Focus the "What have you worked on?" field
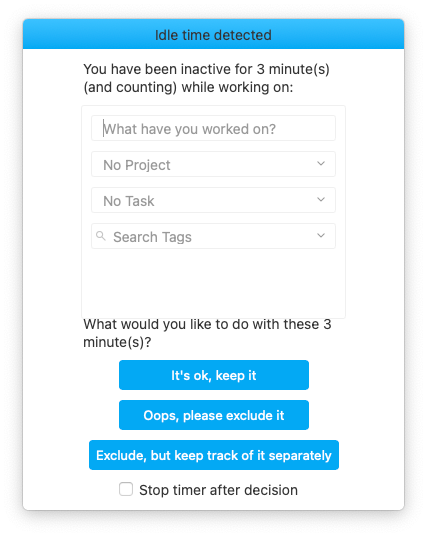This screenshot has width=427, height=537. [x=213, y=128]
